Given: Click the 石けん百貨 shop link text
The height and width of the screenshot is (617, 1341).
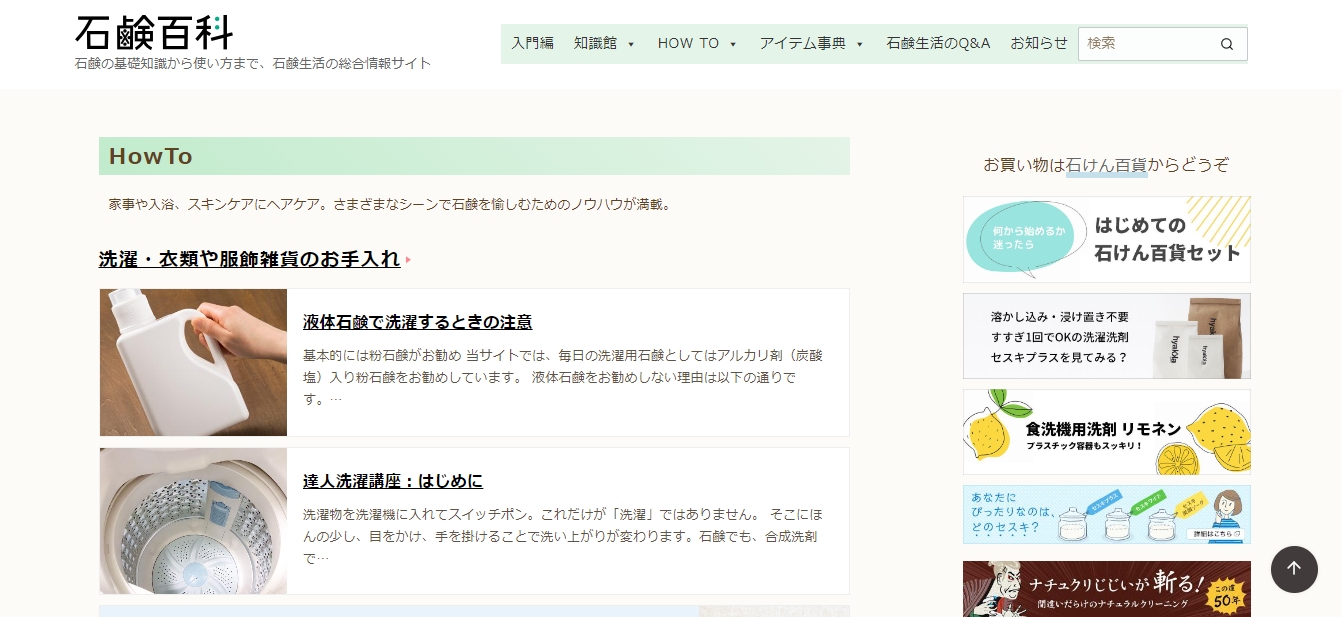Looking at the screenshot, I should point(1106,165).
